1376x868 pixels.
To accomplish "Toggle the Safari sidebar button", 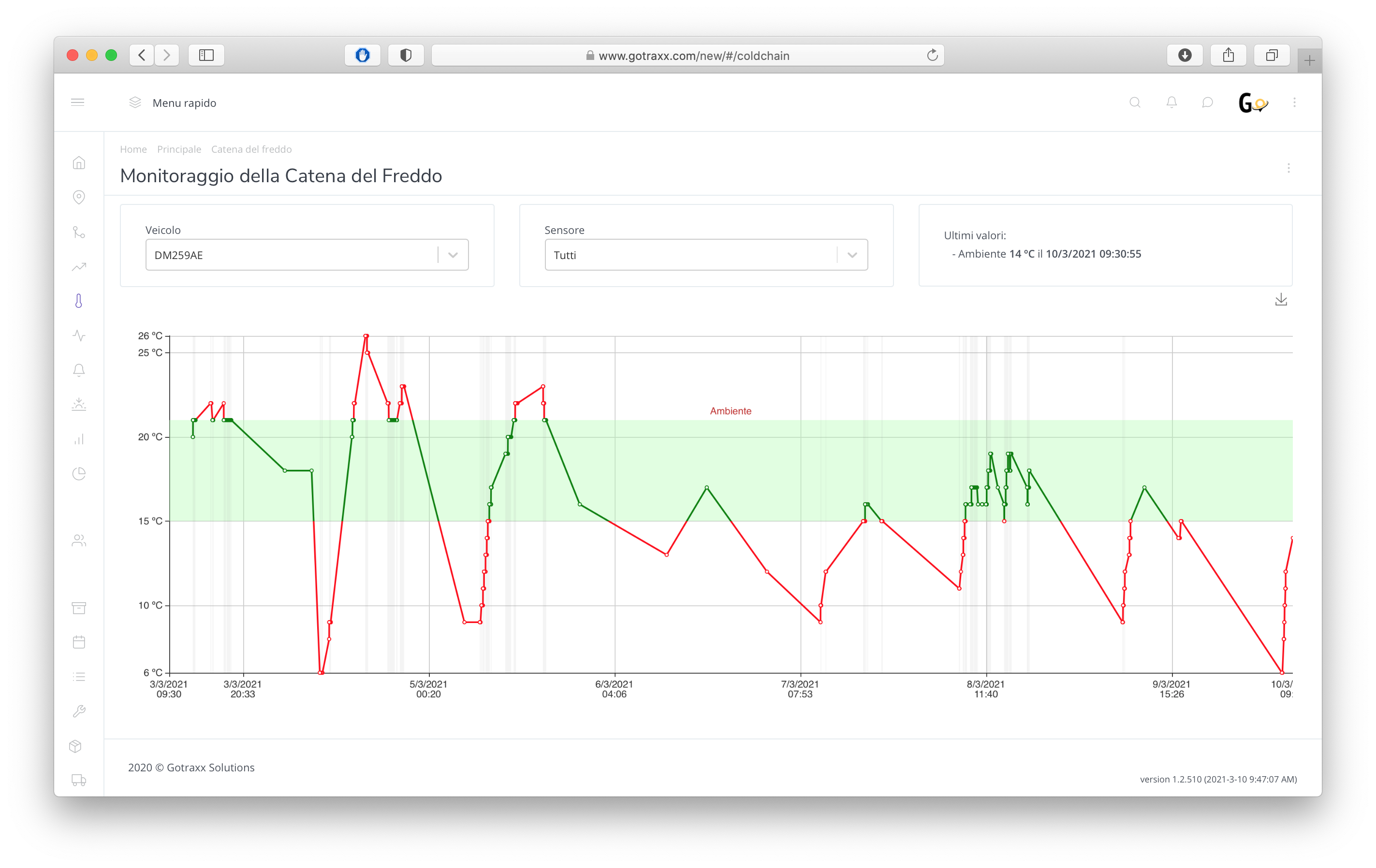I will 206,55.
